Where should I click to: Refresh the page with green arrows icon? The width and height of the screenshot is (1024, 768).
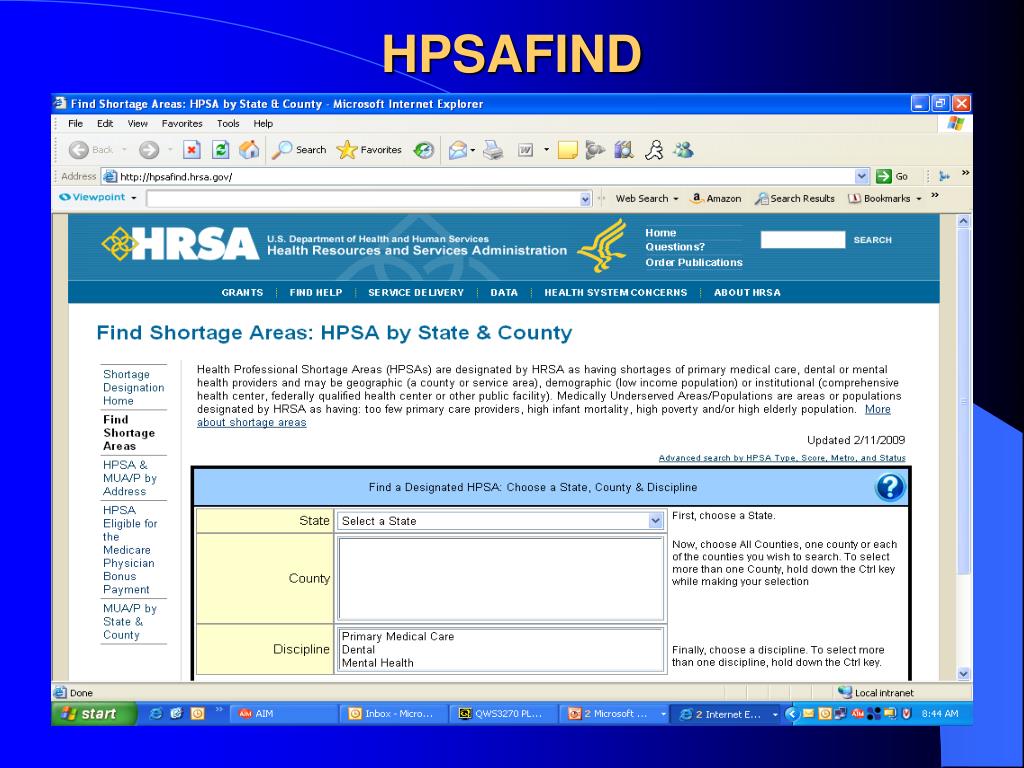point(221,150)
